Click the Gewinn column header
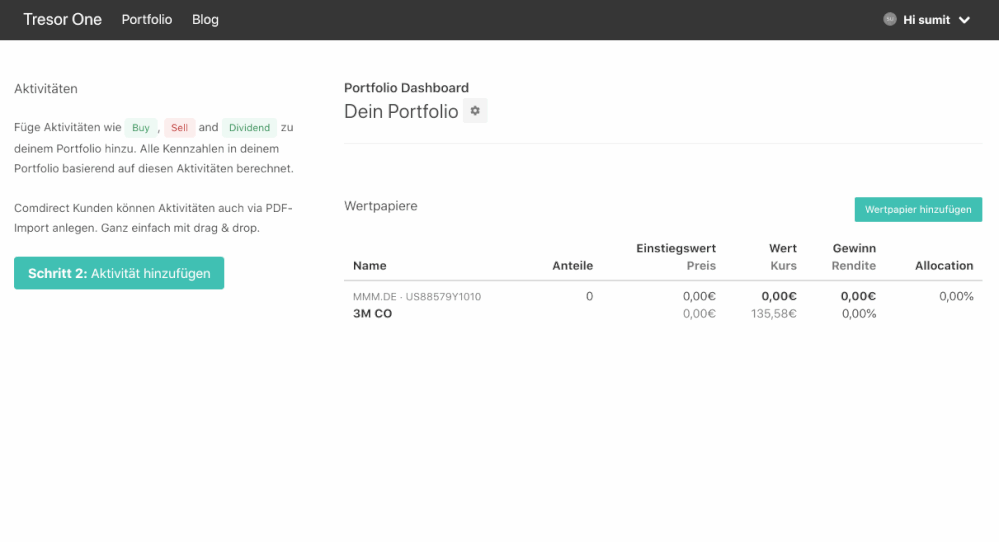Viewport: 999px width, 542px height. [854, 248]
